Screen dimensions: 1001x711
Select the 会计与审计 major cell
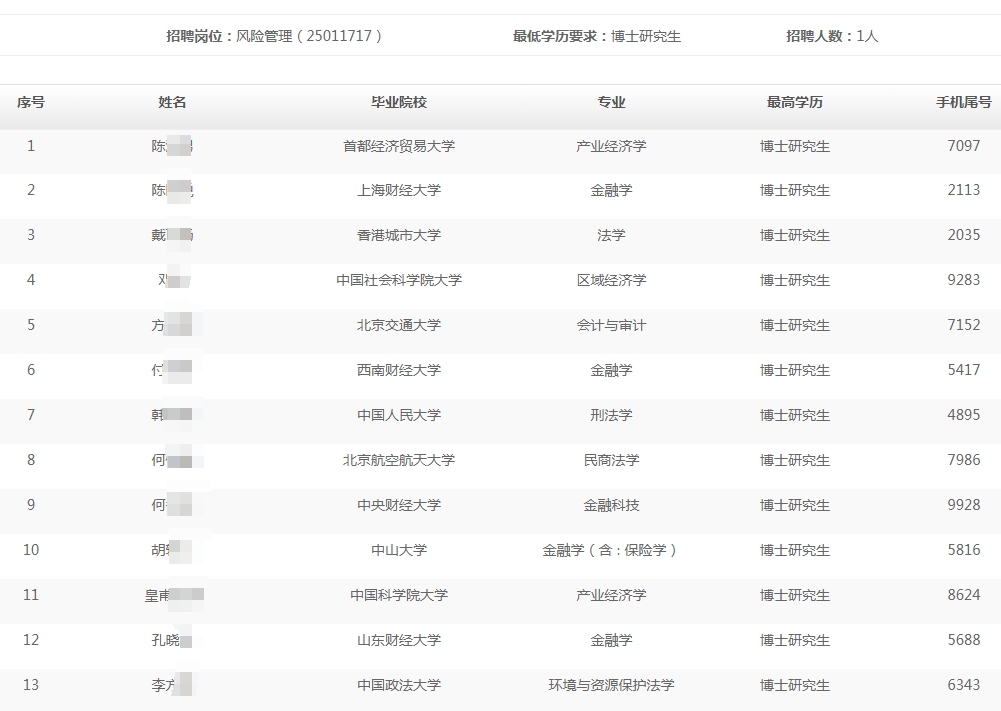pyautogui.click(x=611, y=325)
